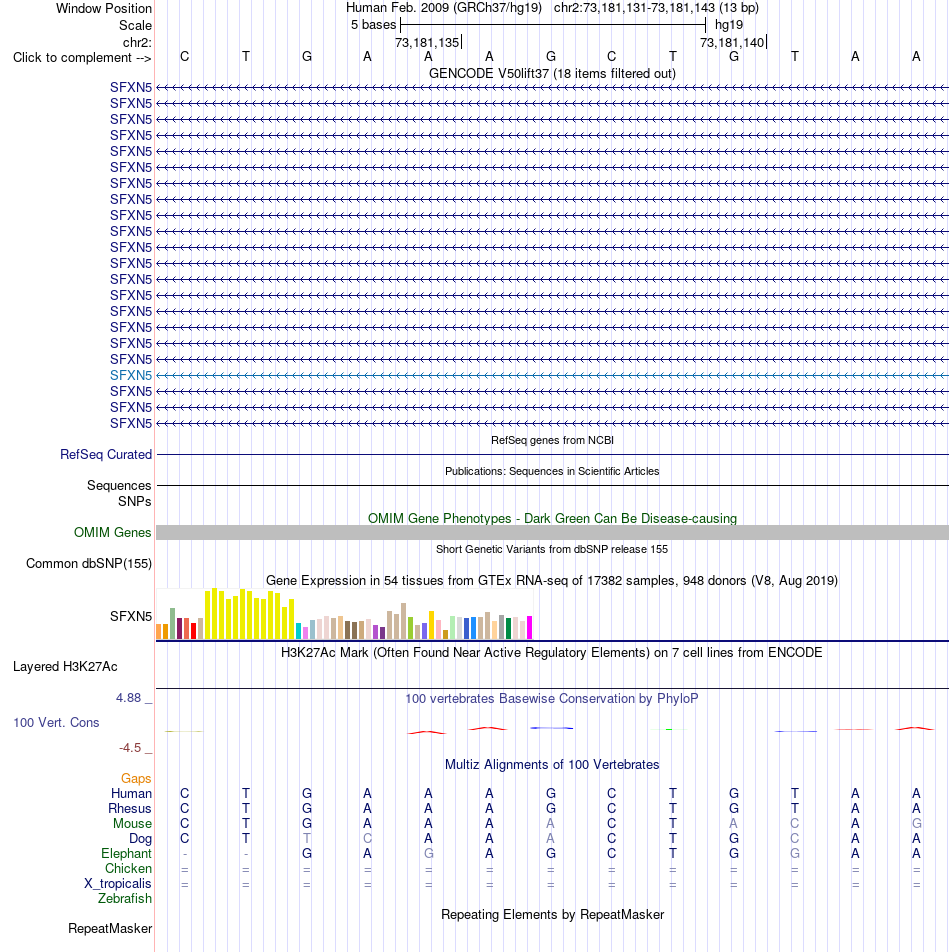Click the 'H3K27Ac Mark' ENCODE track title
950x952 pixels.
552,653
